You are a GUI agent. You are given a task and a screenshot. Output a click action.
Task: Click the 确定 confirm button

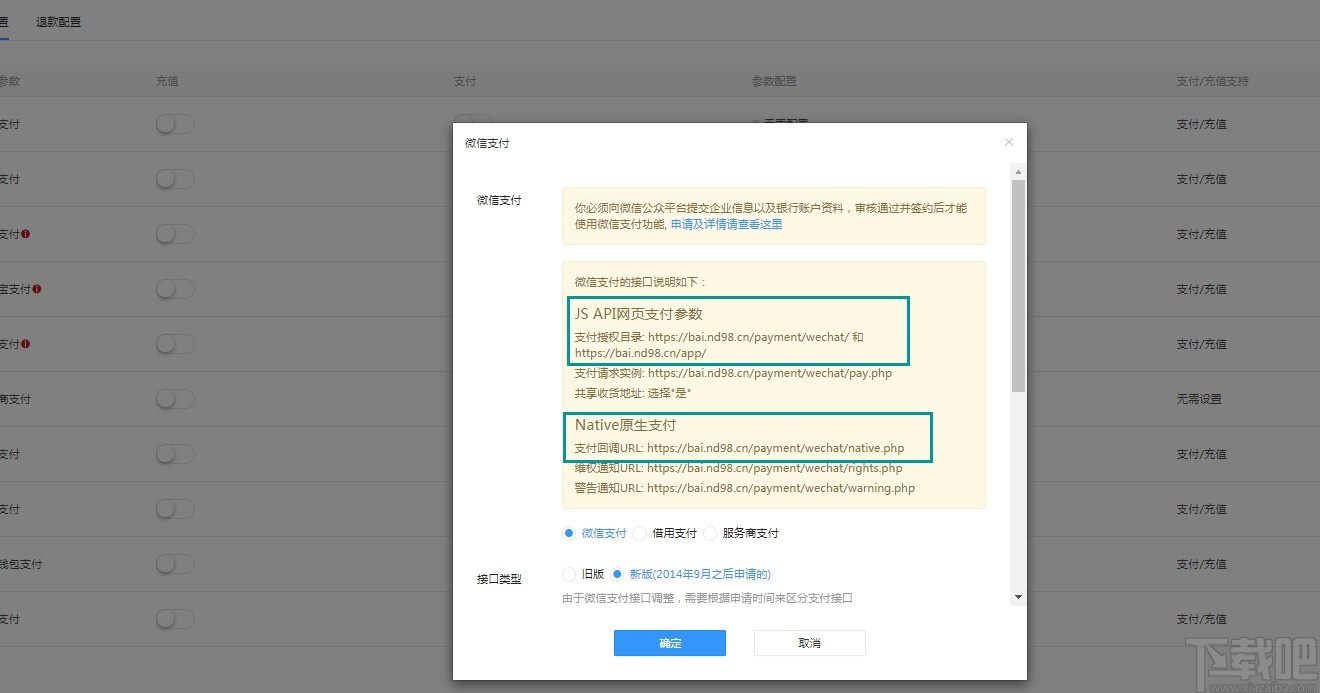coord(669,643)
